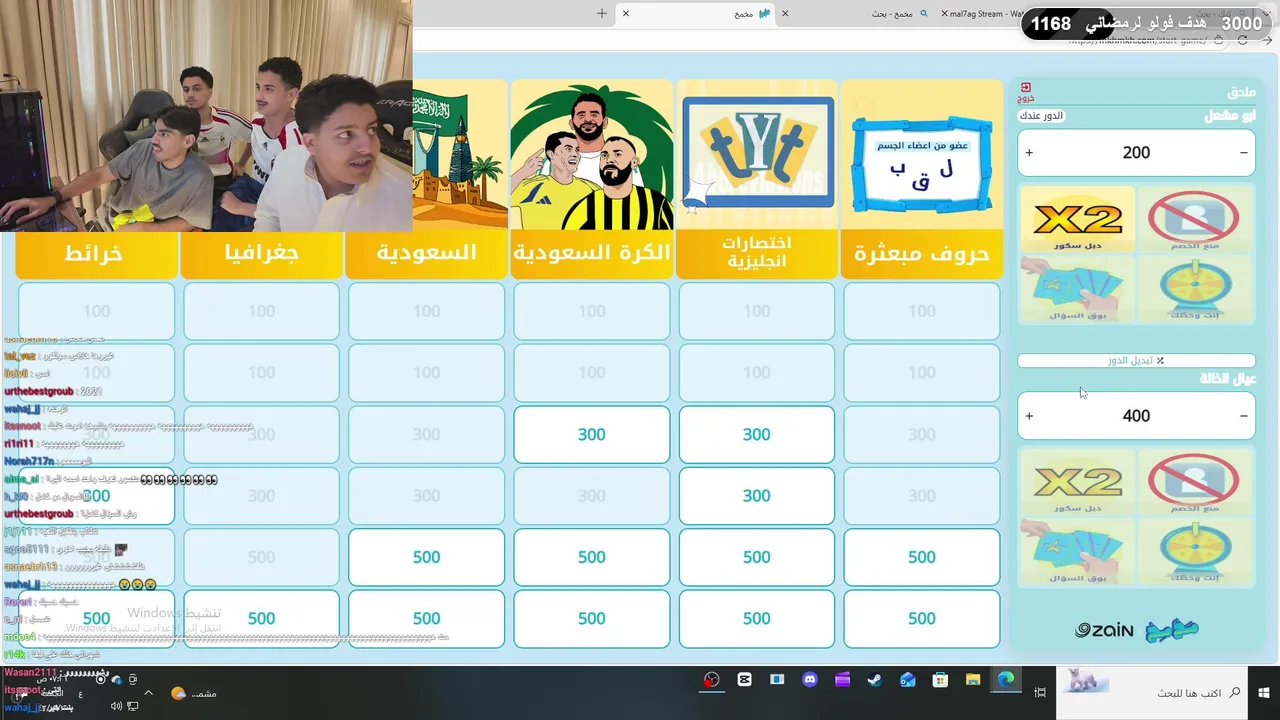Click the السعودية category title

[427, 254]
